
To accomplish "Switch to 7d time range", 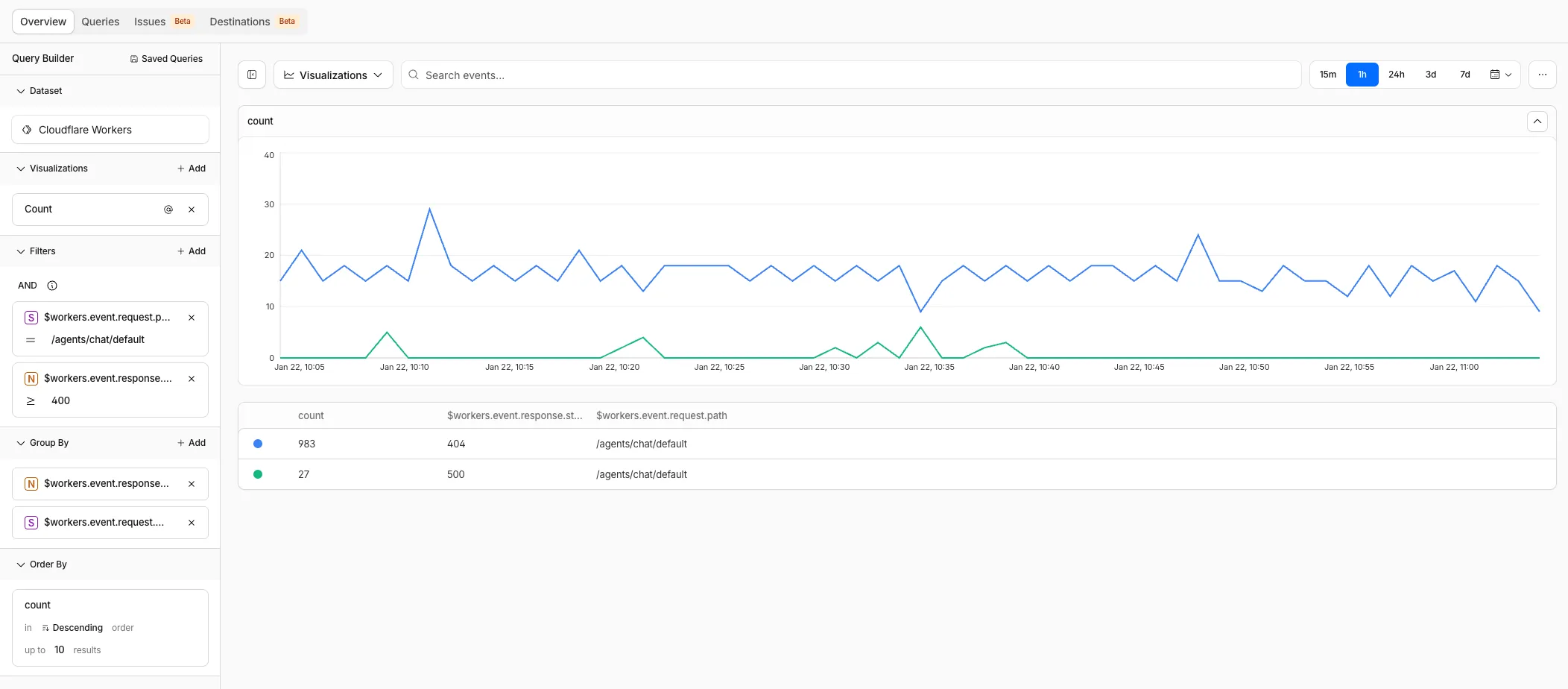I will click(1464, 75).
